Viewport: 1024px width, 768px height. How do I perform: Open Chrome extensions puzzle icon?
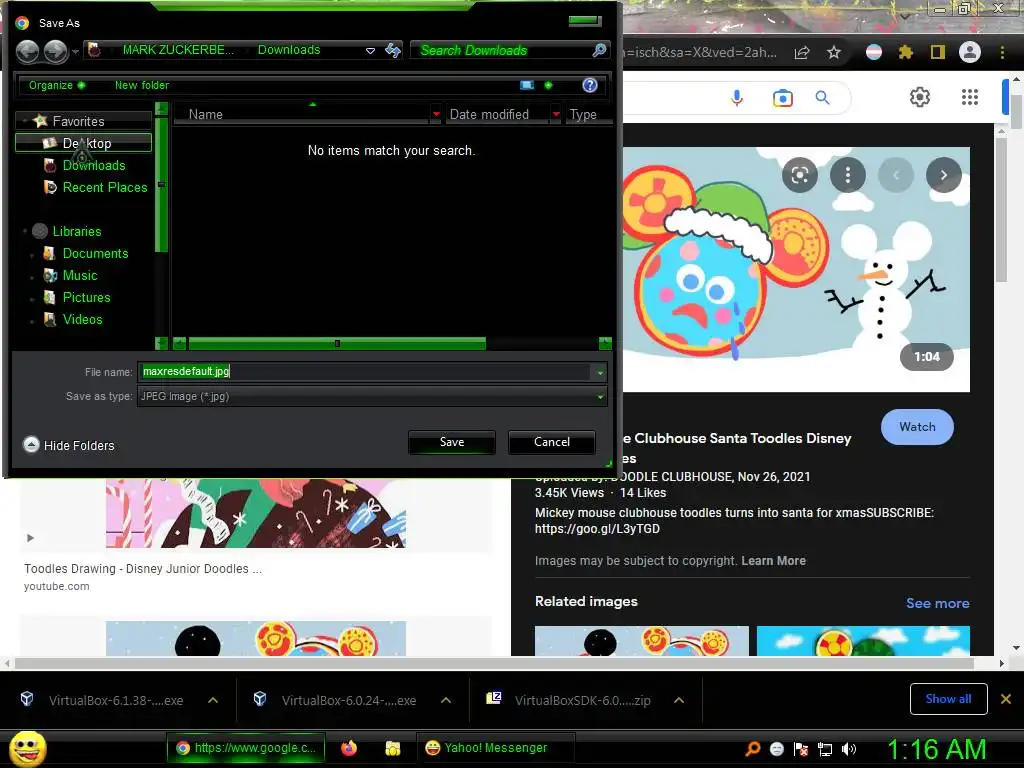(x=905, y=52)
